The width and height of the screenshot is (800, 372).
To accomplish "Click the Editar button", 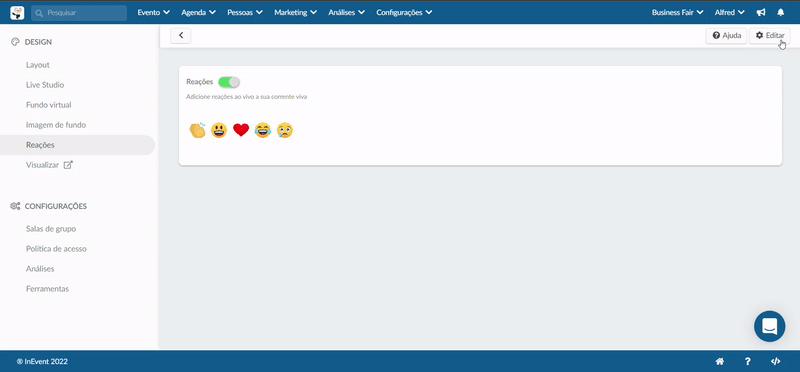I will point(769,36).
